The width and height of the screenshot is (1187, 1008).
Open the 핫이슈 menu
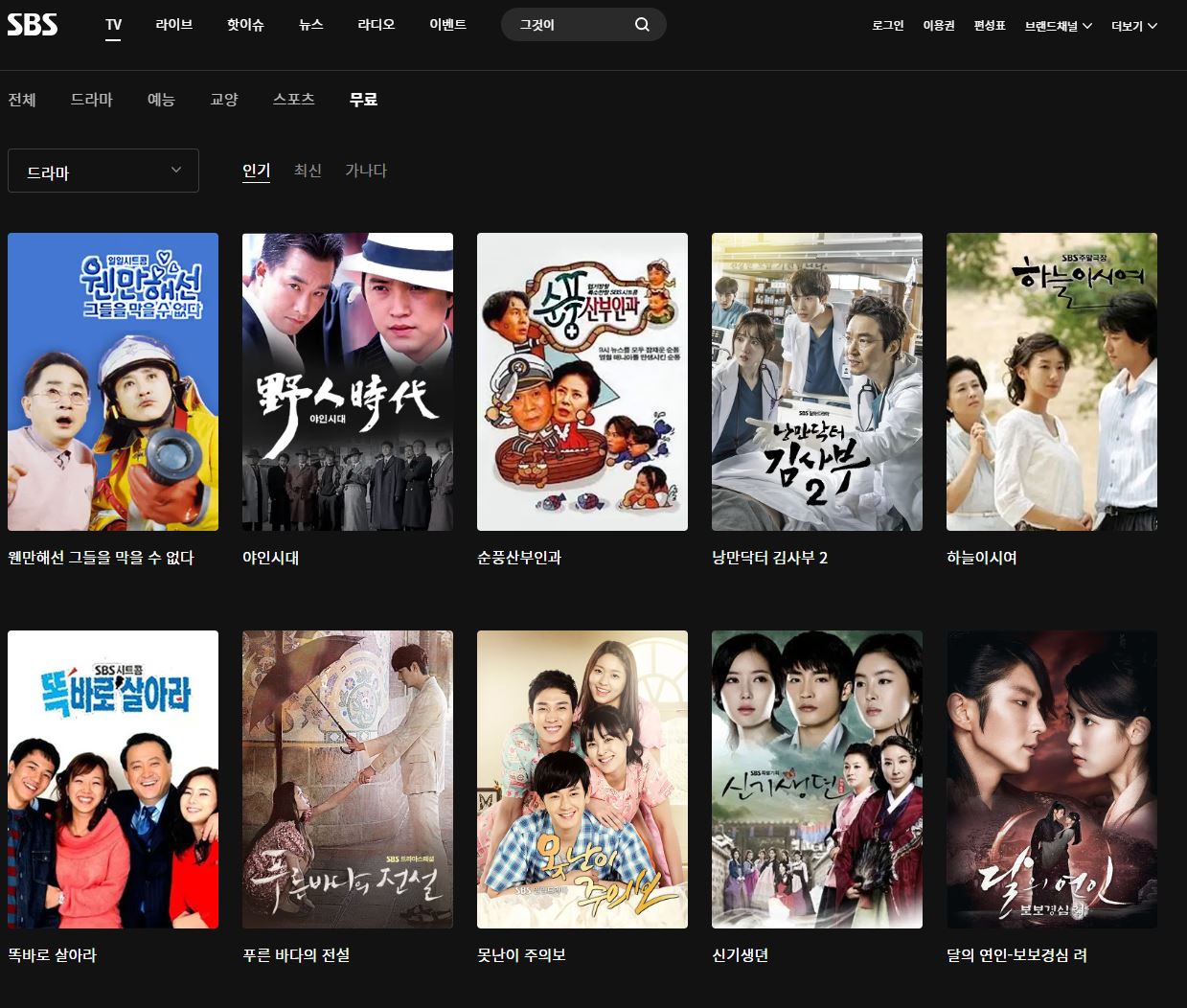245,25
